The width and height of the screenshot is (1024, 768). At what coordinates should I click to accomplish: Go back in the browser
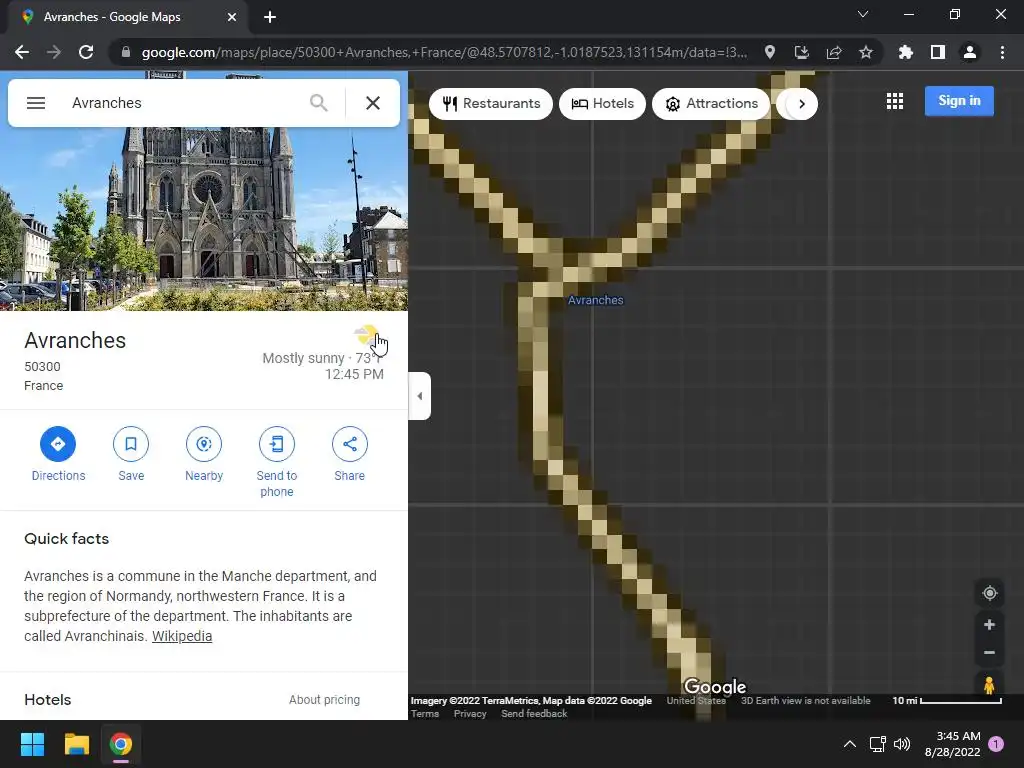22,52
